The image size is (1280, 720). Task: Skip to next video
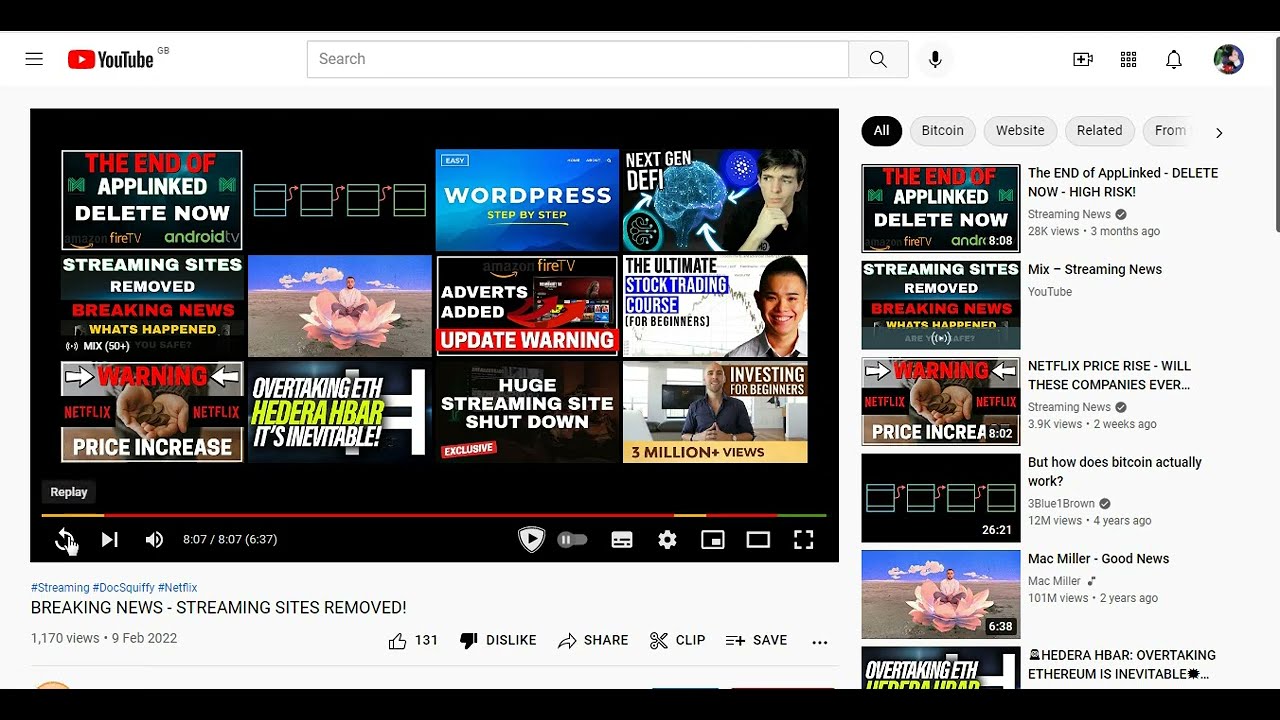[x=110, y=540]
